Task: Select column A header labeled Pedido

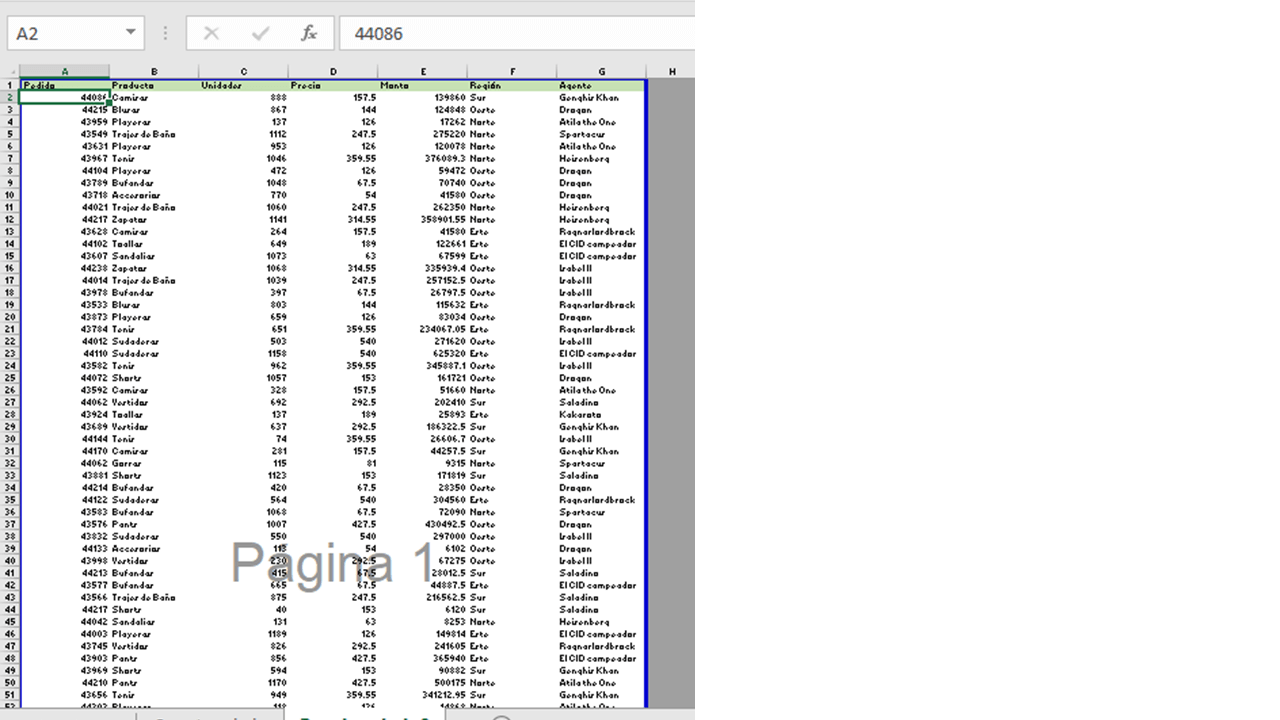Action: [65, 71]
